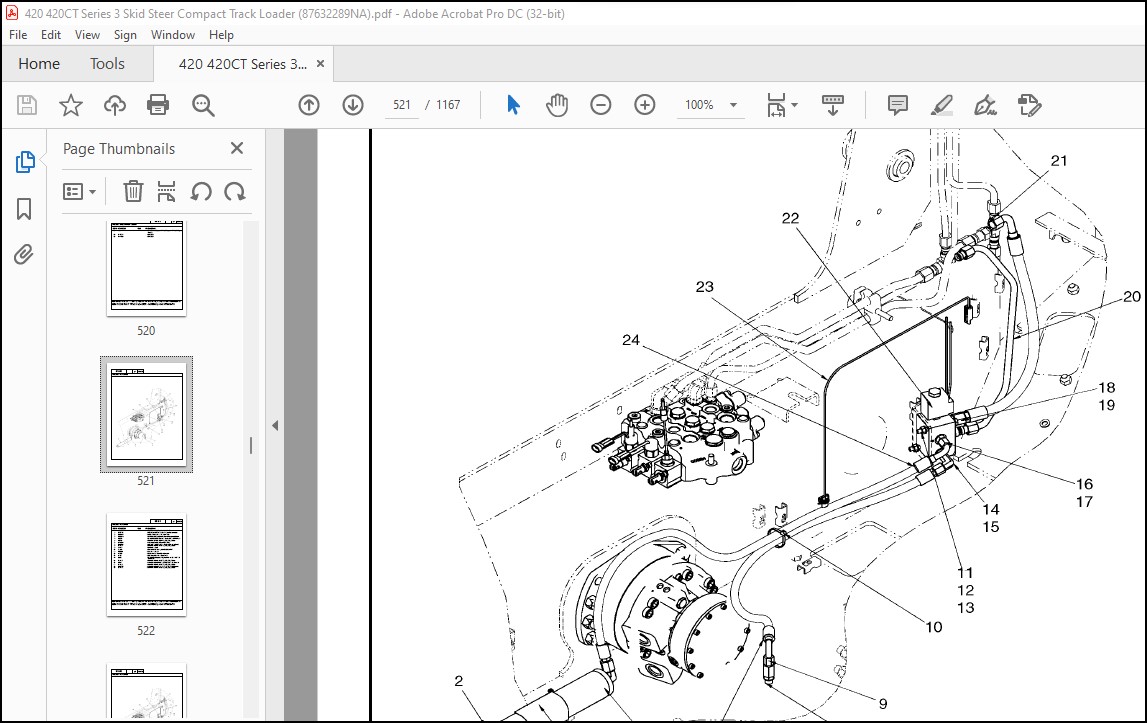Collapse the thumbnails pane with the arrow

(x=274, y=424)
